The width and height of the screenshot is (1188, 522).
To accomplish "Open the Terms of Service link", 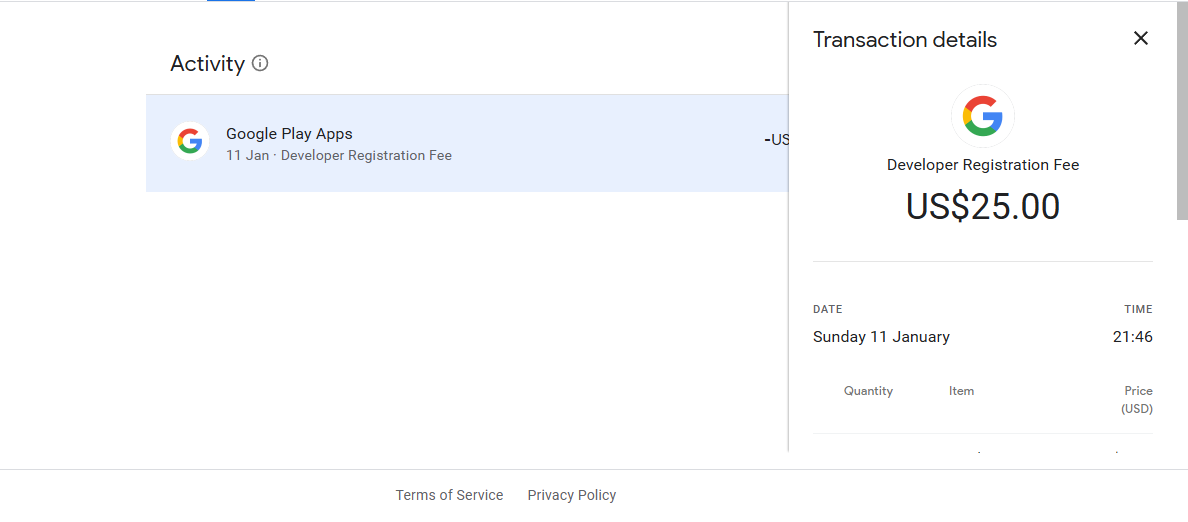I will pyautogui.click(x=449, y=495).
